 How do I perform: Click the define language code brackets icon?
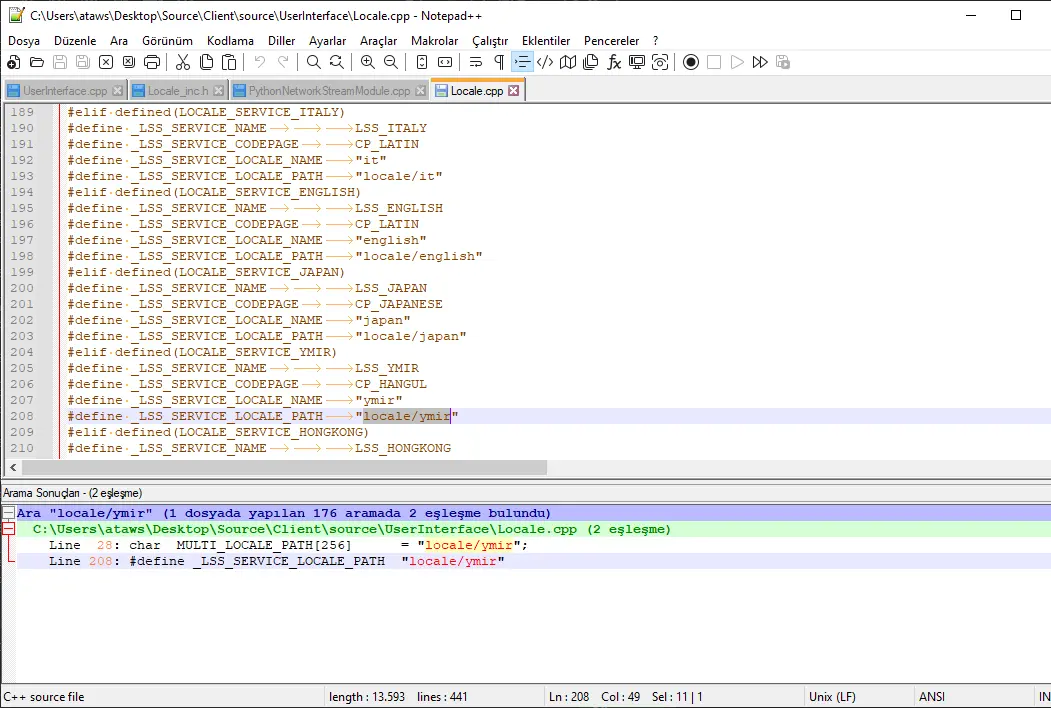coord(545,62)
